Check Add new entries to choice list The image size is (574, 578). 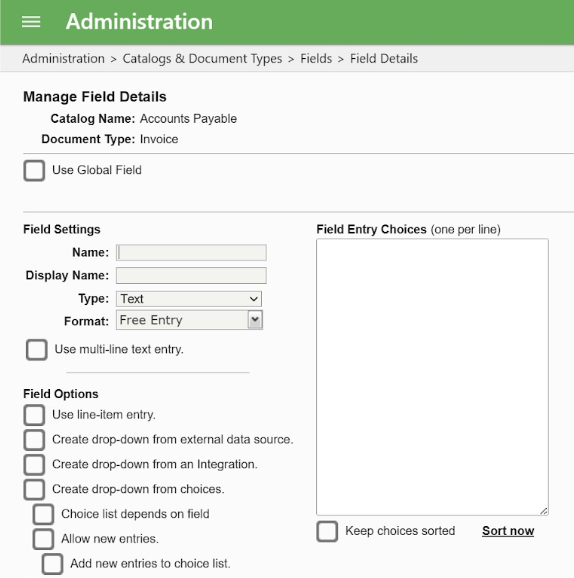pos(52,564)
